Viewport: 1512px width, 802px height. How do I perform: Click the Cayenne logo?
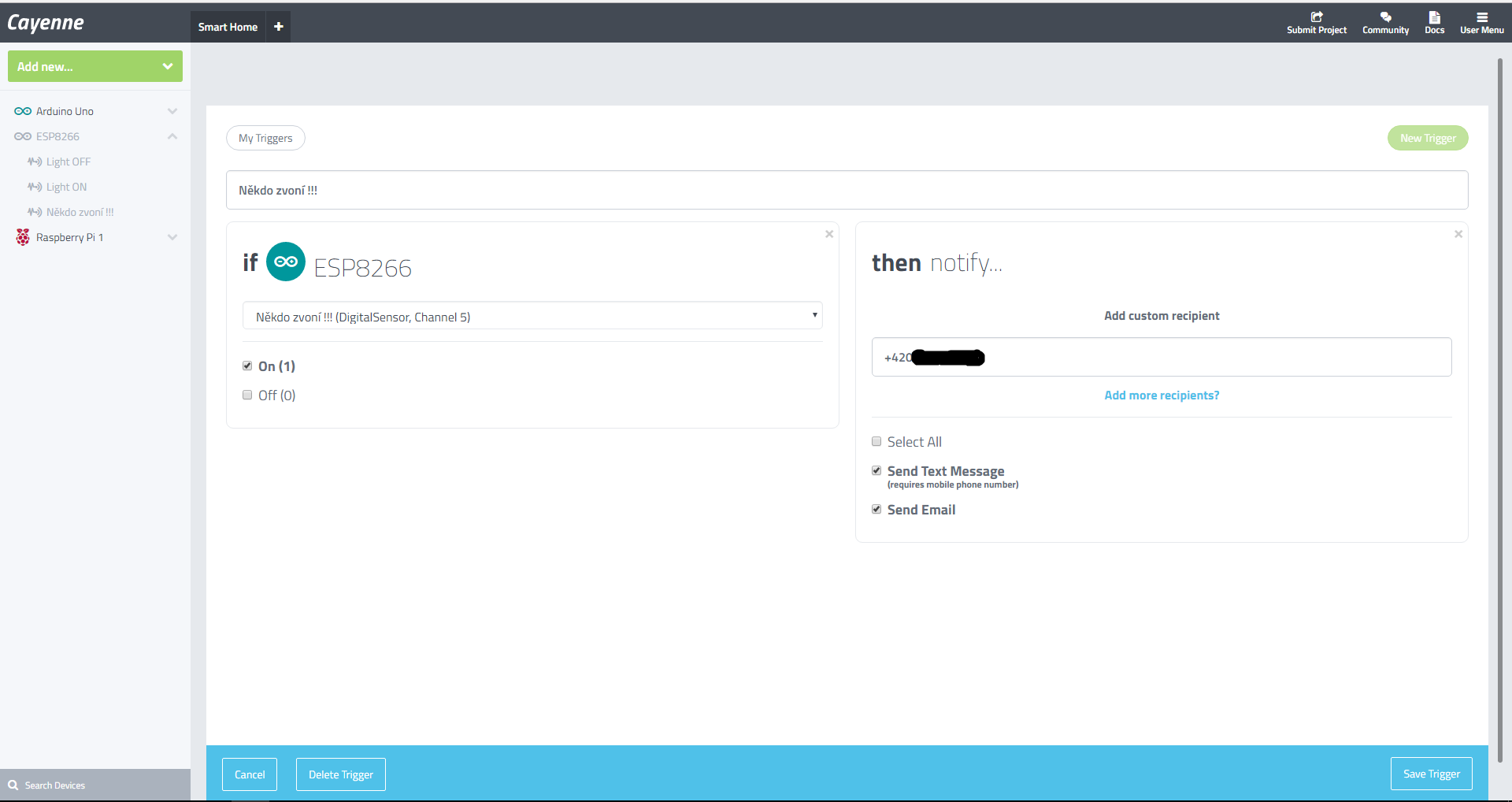point(46,23)
